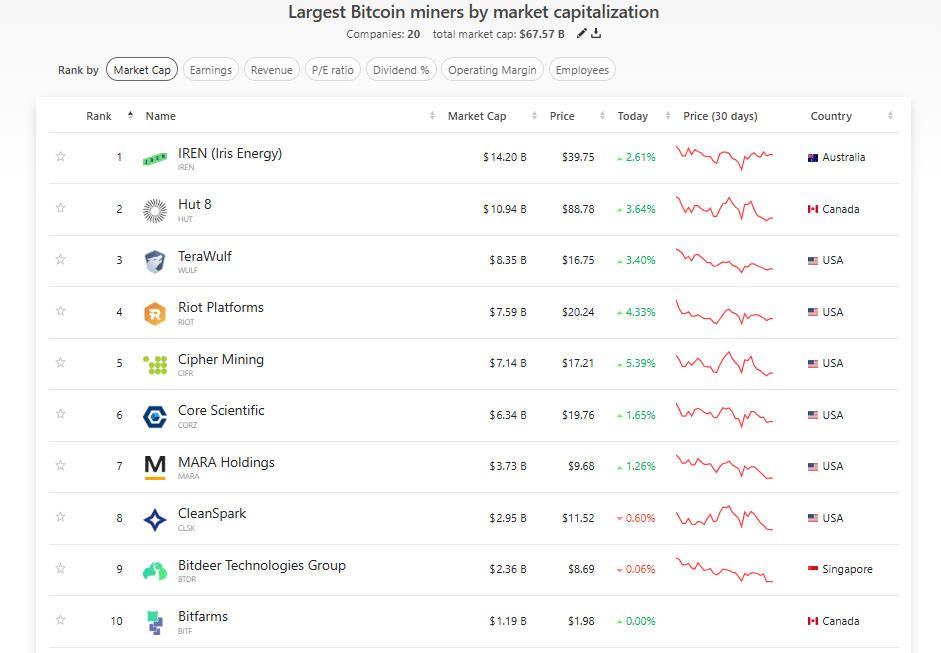941x653 pixels.
Task: Sort the table by Rank column arrows
Action: [x=130, y=115]
